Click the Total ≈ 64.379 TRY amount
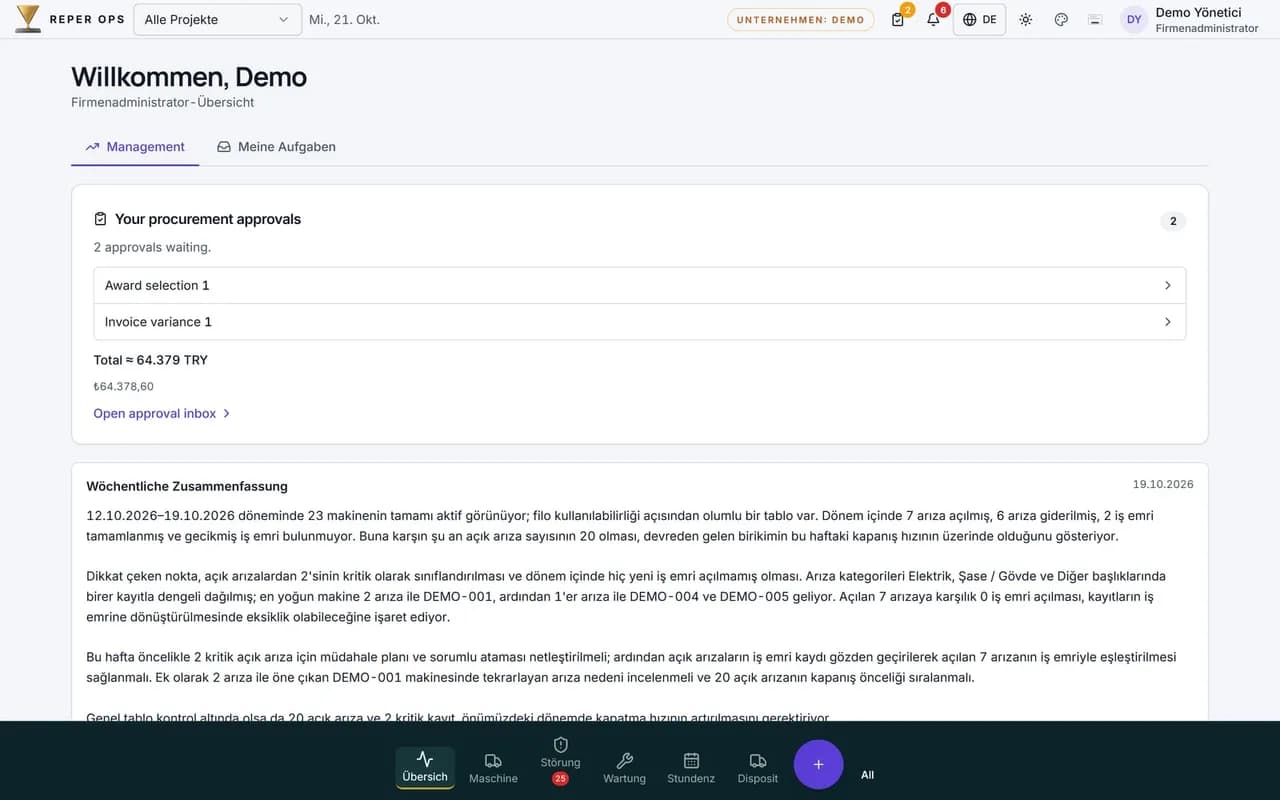 tap(151, 360)
